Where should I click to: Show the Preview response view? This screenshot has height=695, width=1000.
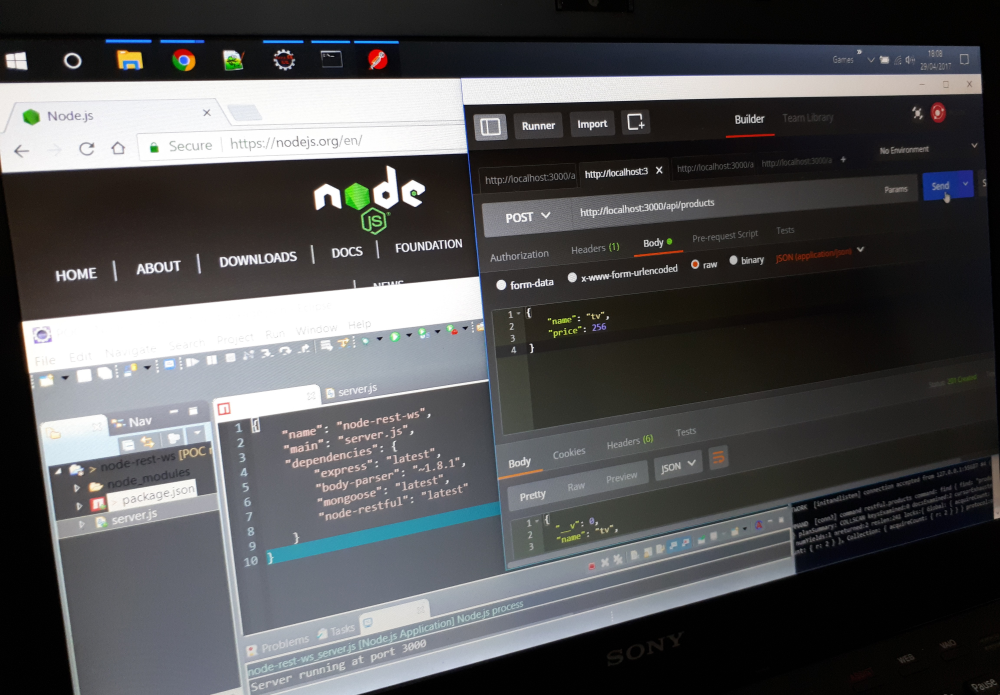621,477
